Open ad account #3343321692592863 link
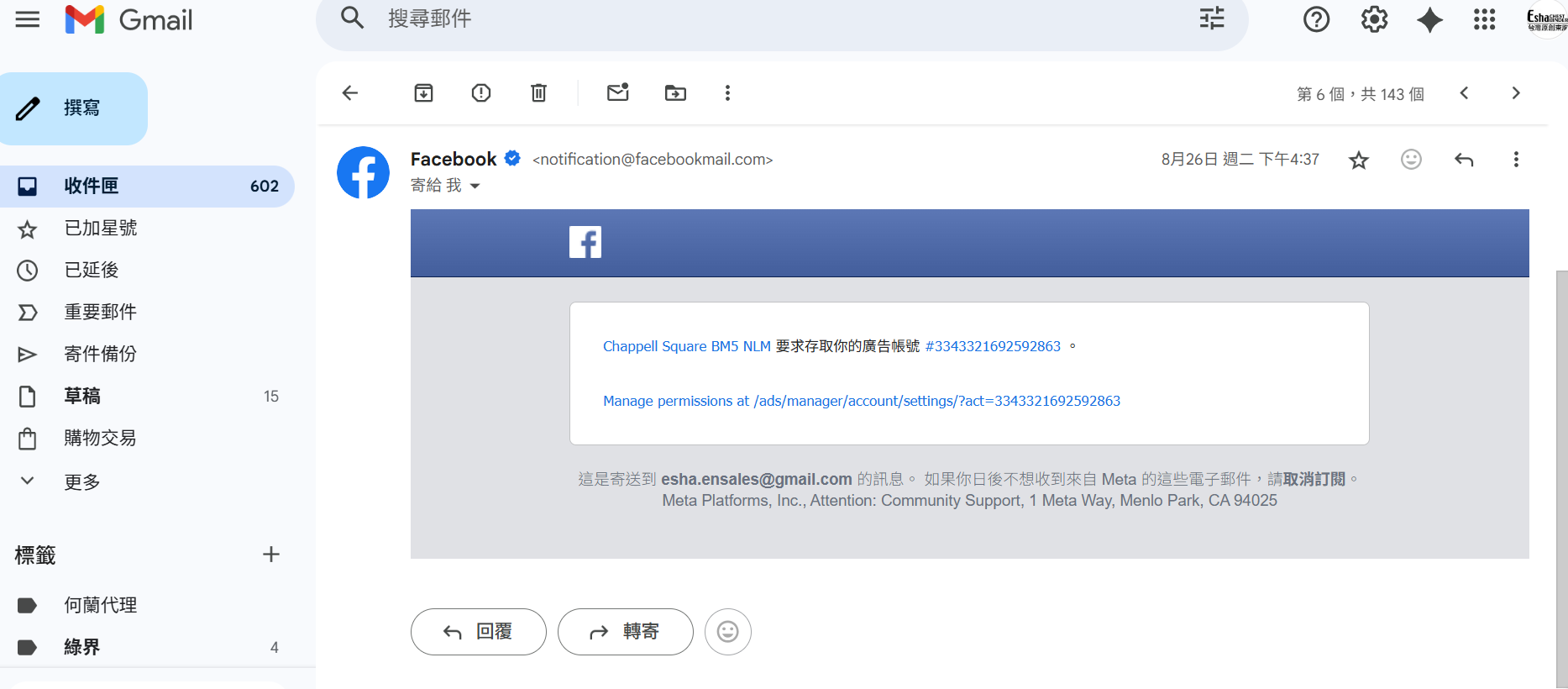Viewport: 1568px width, 689px height. click(x=993, y=346)
